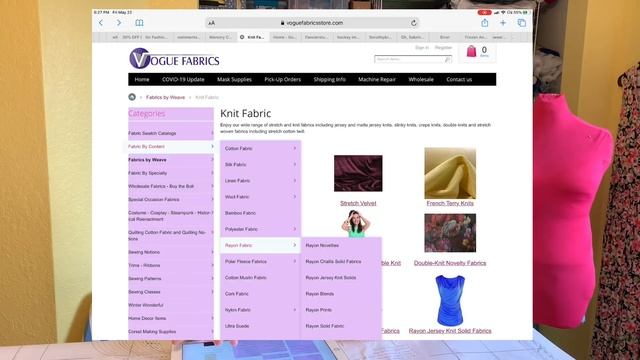Expand the Polar Fleece Fabrics chevron
Viewport: 640px width, 360px height.
pyautogui.click(x=295, y=261)
